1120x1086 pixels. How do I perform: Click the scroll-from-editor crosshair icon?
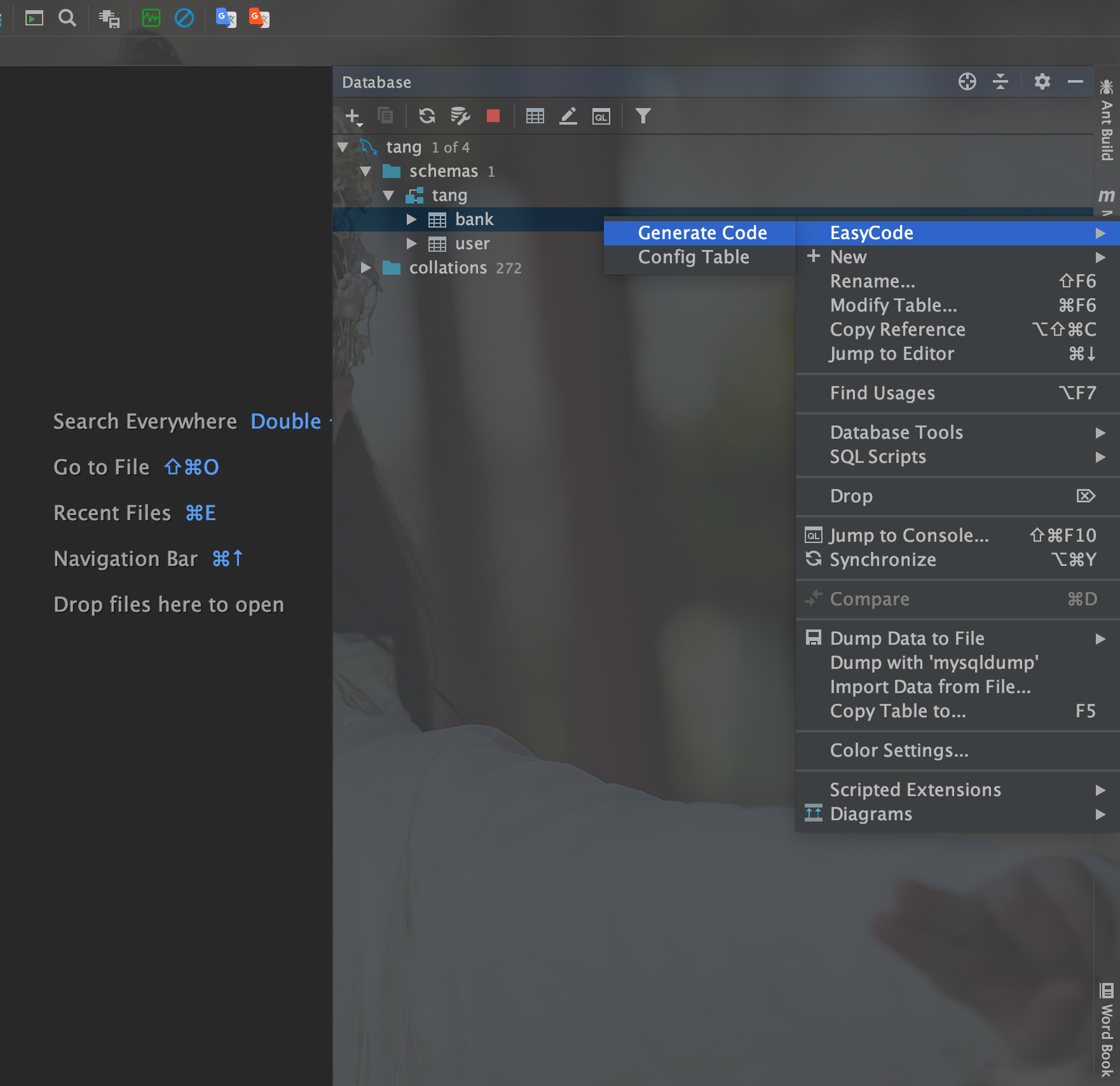[967, 81]
